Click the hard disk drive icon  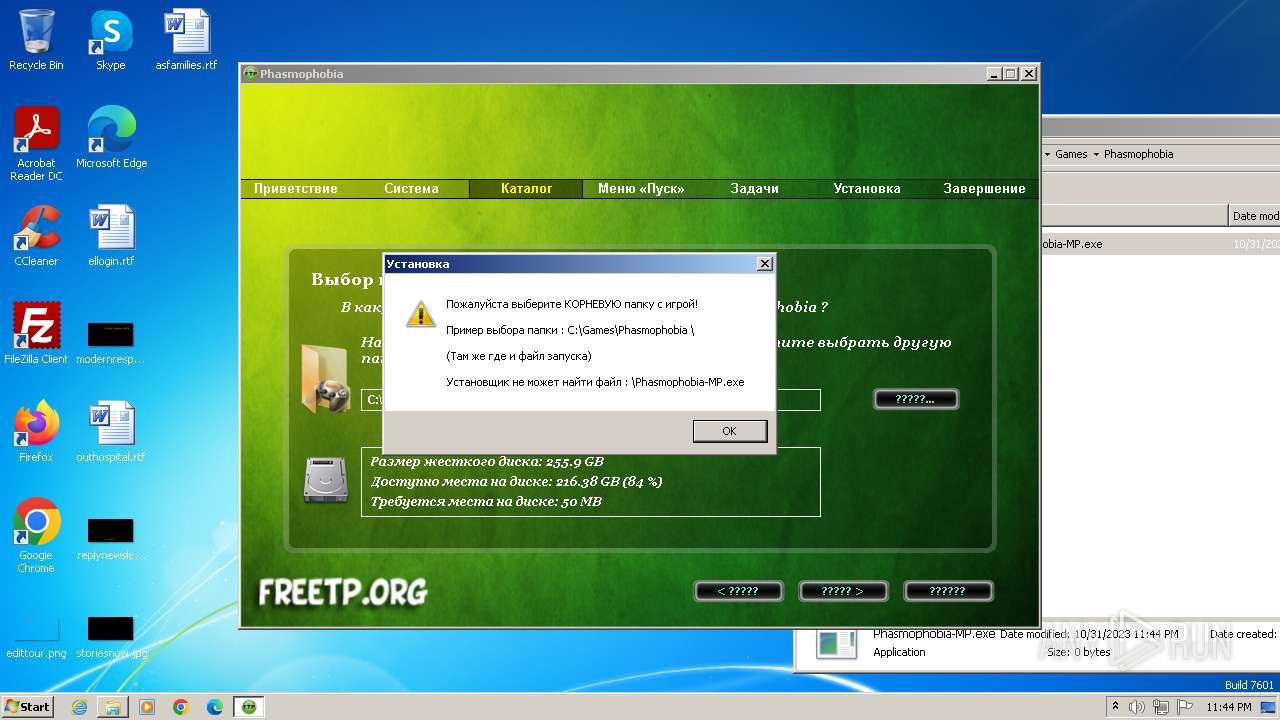tap(325, 480)
